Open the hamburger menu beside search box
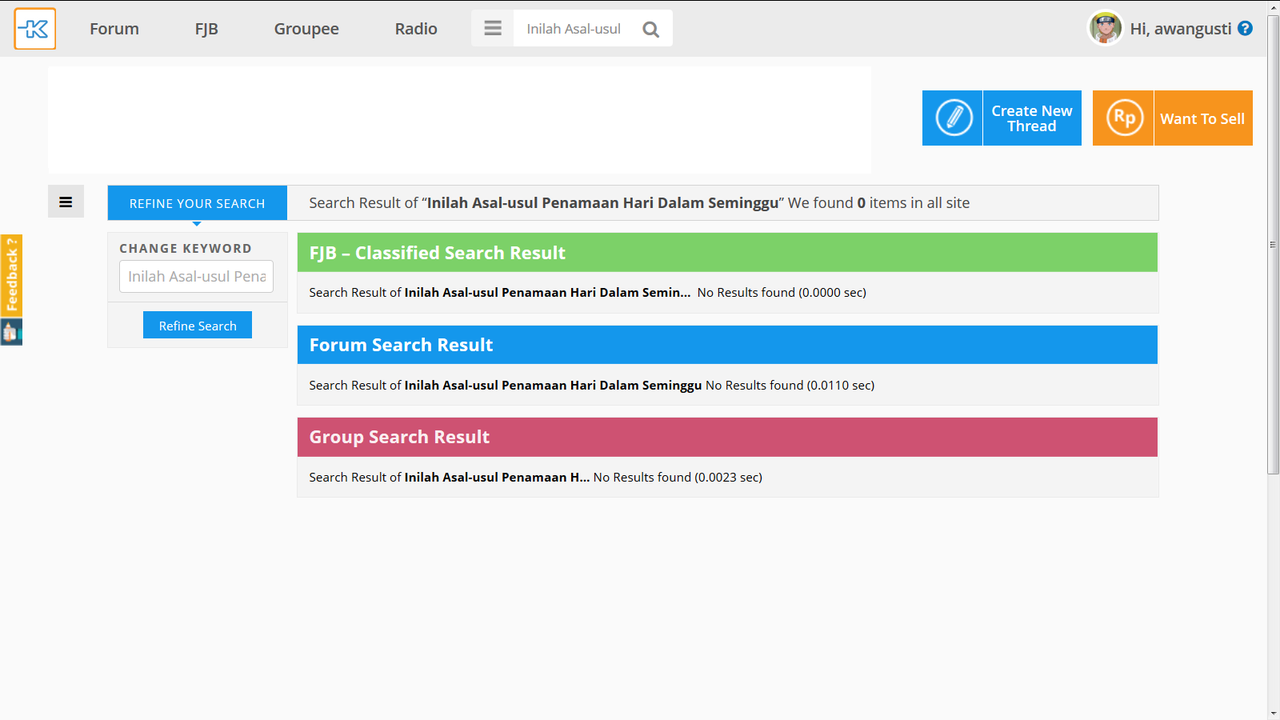Image resolution: width=1280 pixels, height=720 pixels. [x=493, y=29]
